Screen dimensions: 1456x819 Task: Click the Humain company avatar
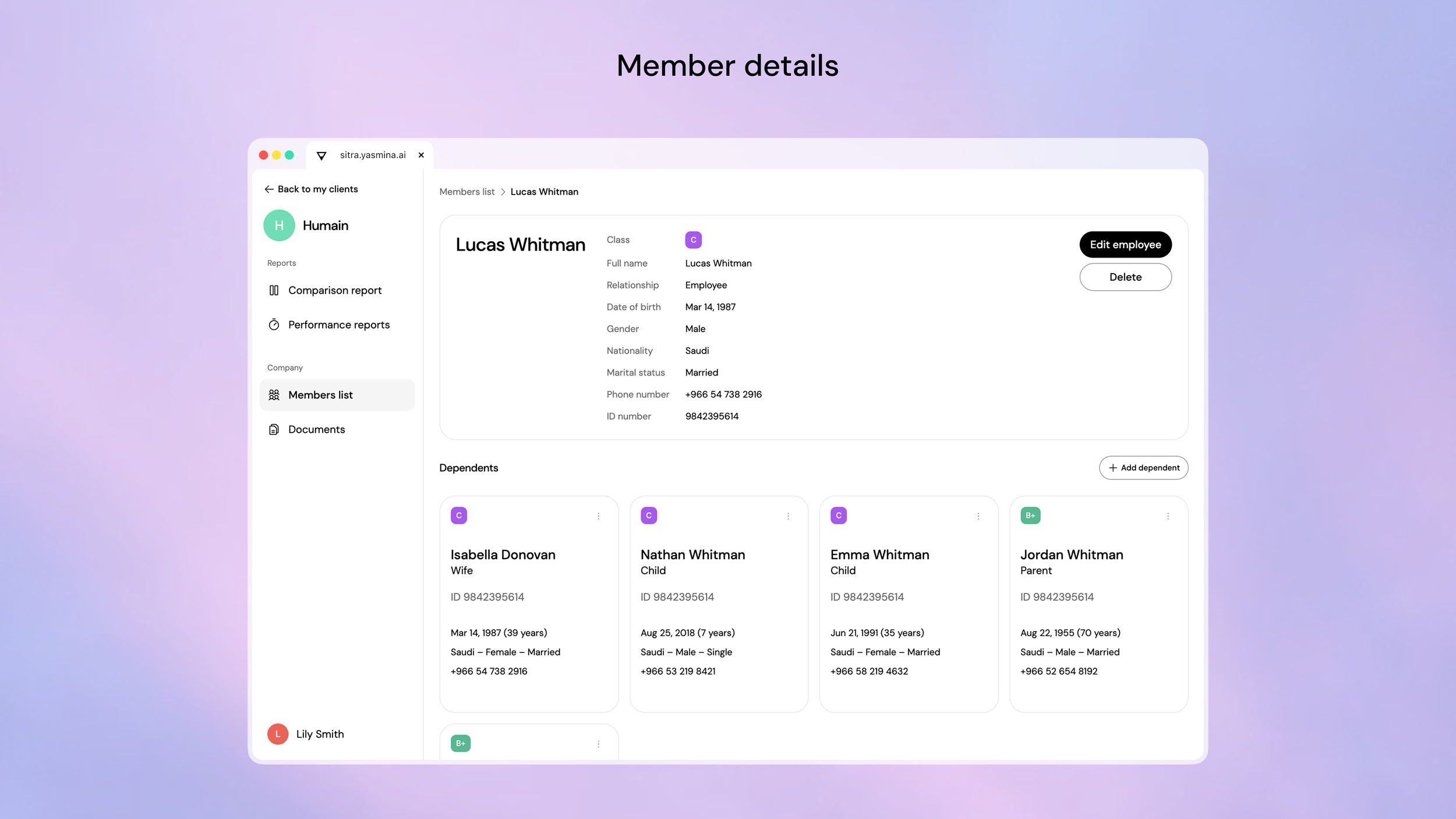[279, 225]
